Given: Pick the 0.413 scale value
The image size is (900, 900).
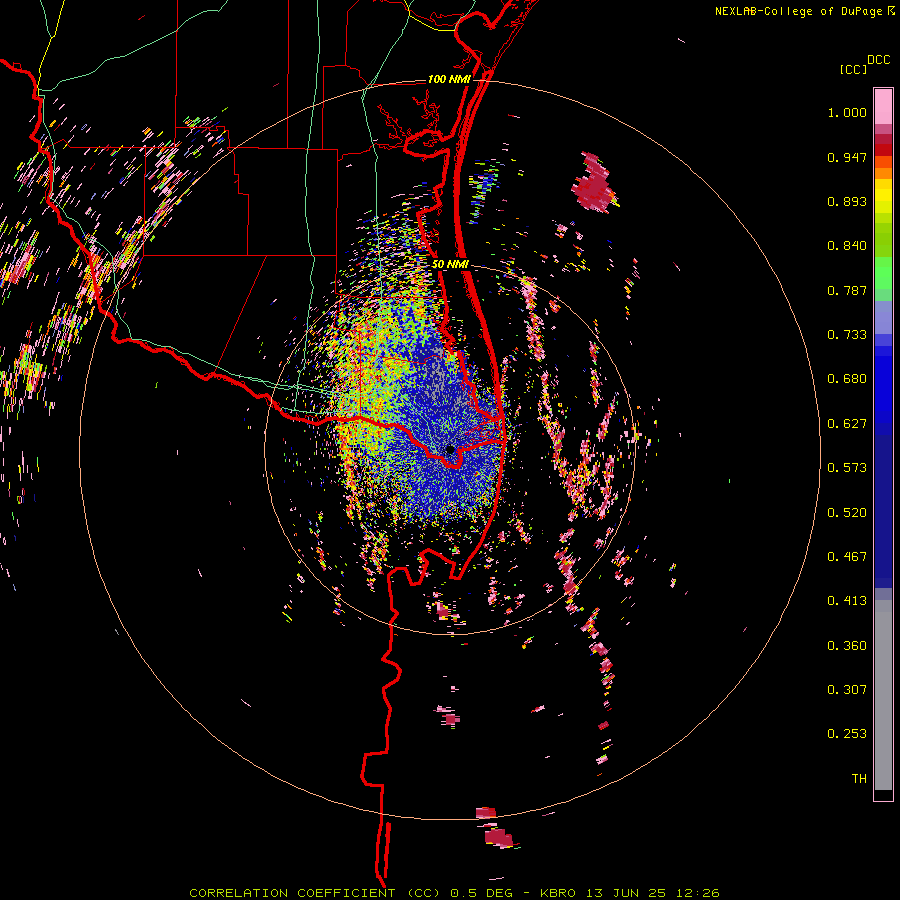Looking at the screenshot, I should coord(847,601).
